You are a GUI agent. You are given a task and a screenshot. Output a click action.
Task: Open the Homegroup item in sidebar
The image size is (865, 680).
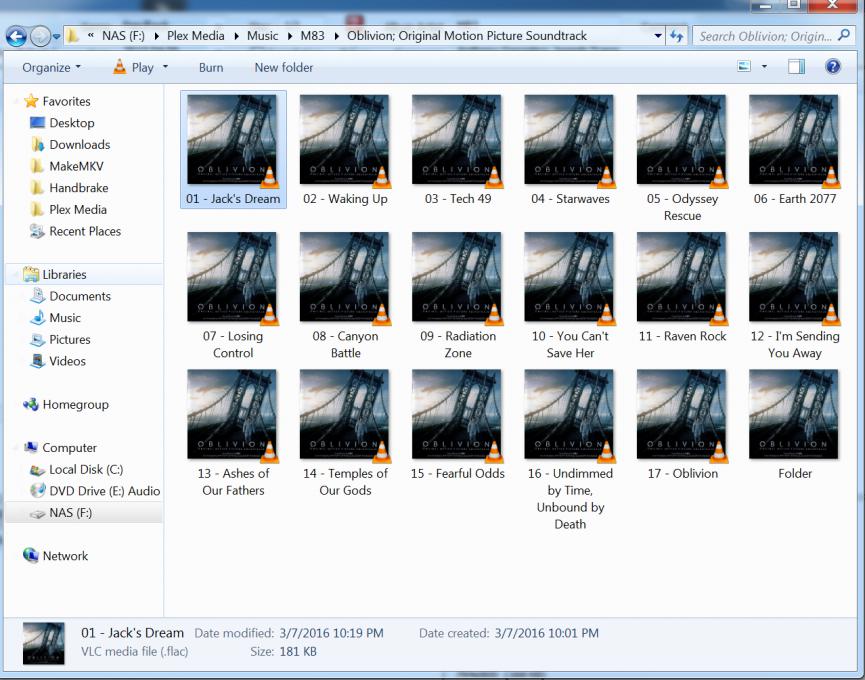coord(75,405)
